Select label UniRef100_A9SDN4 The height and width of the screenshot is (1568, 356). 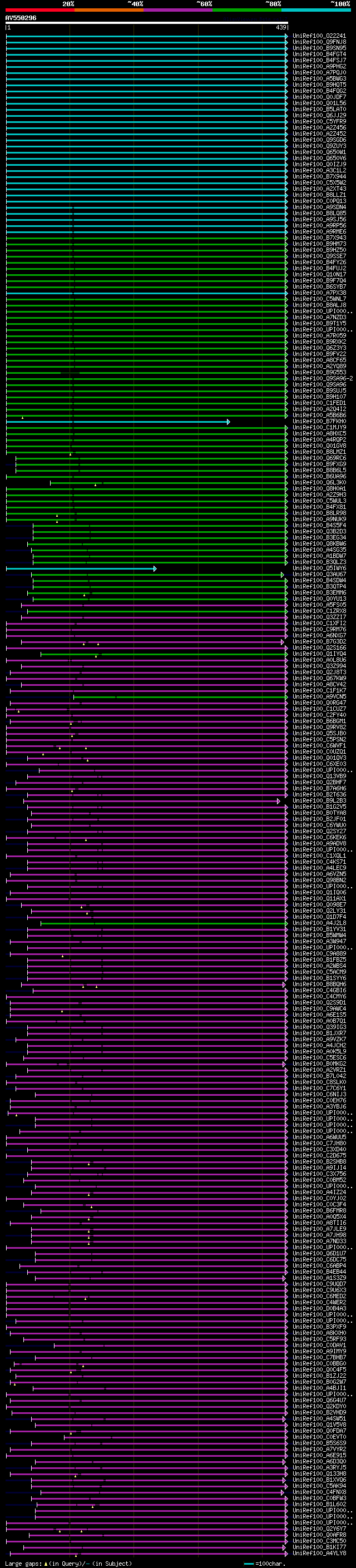[x=319, y=207]
